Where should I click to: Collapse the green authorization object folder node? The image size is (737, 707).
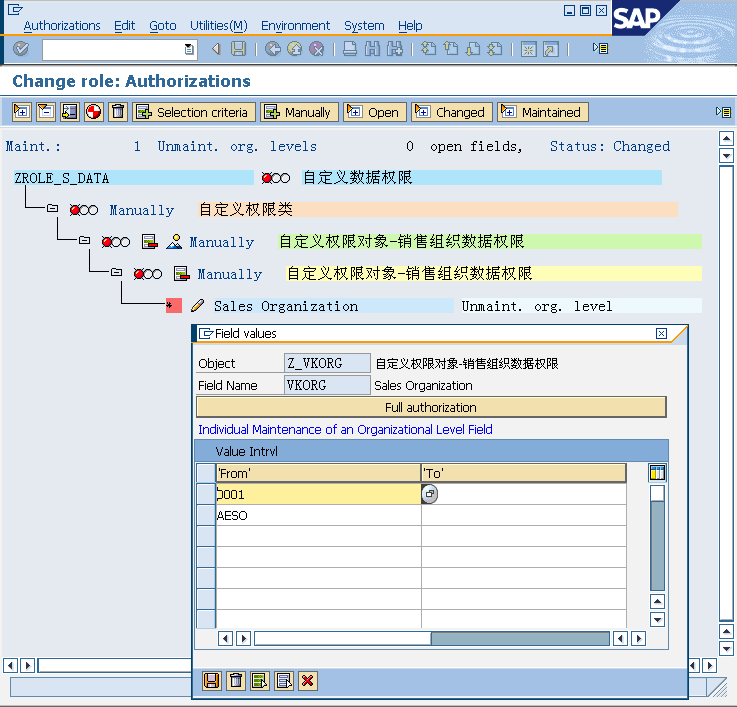pyautogui.click(x=84, y=240)
